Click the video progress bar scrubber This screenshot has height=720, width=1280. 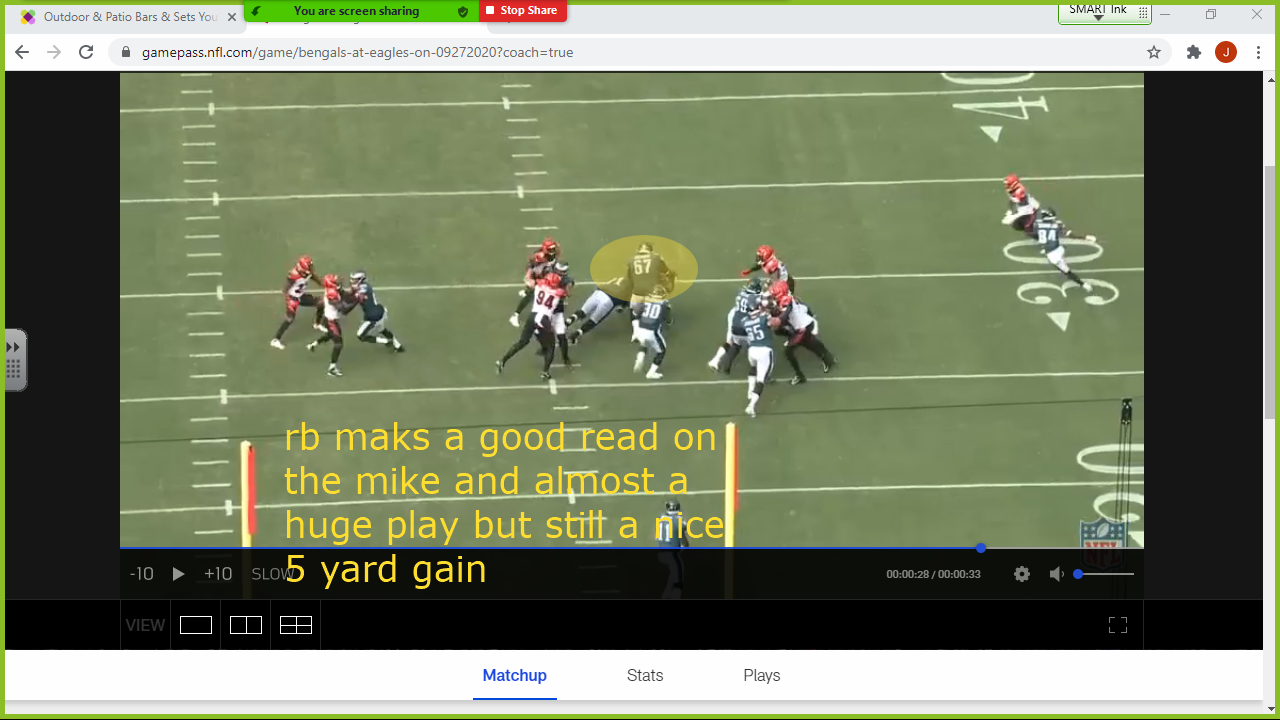coord(980,547)
